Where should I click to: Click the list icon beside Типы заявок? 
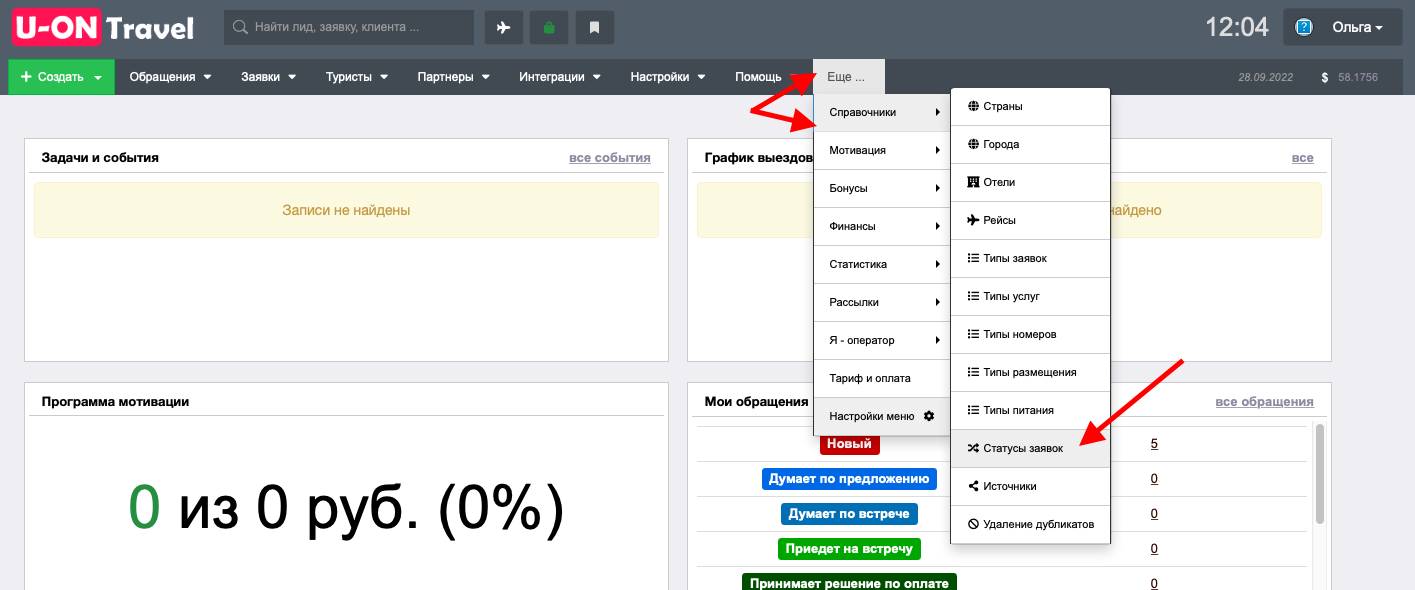[973, 258]
